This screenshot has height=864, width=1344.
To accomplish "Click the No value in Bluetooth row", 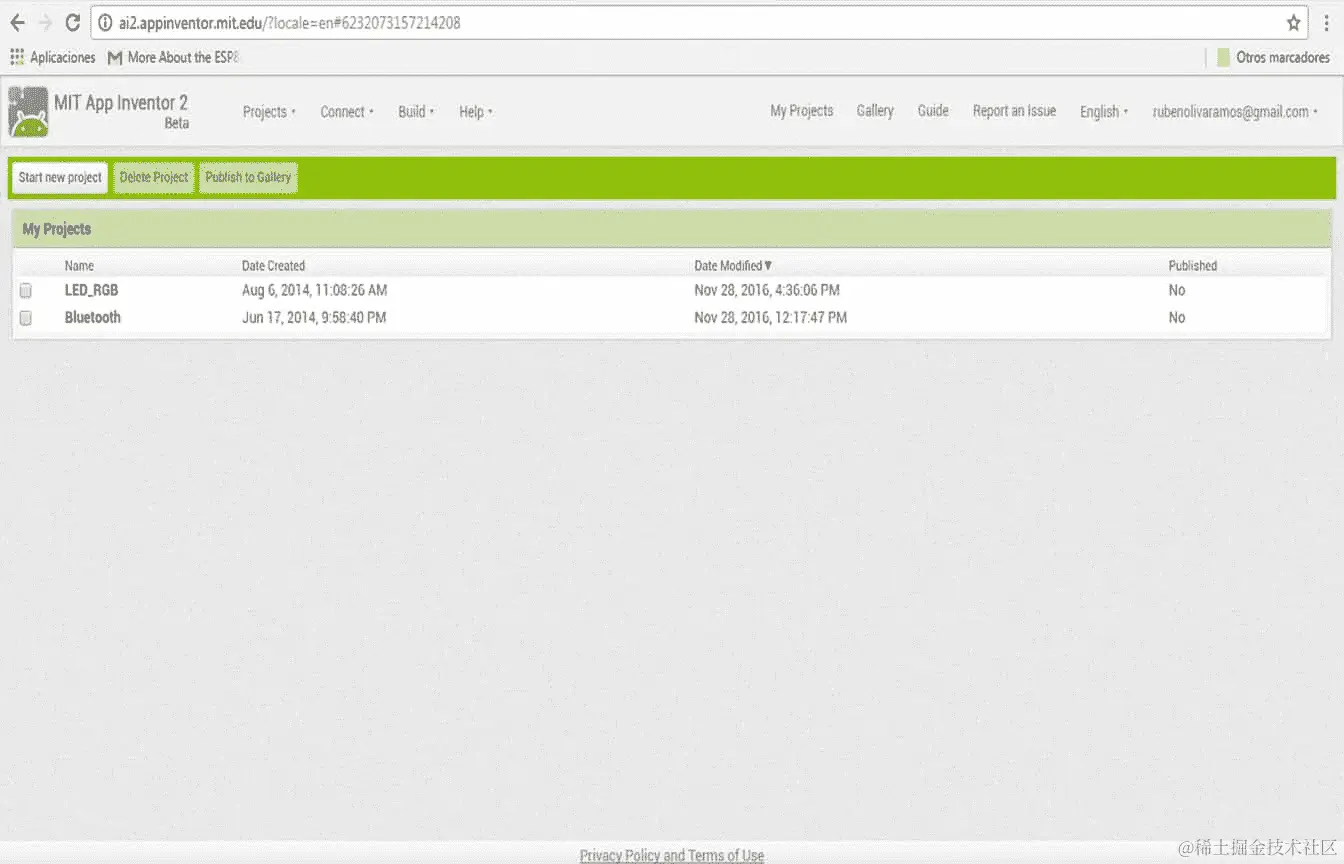I will click(x=1177, y=317).
